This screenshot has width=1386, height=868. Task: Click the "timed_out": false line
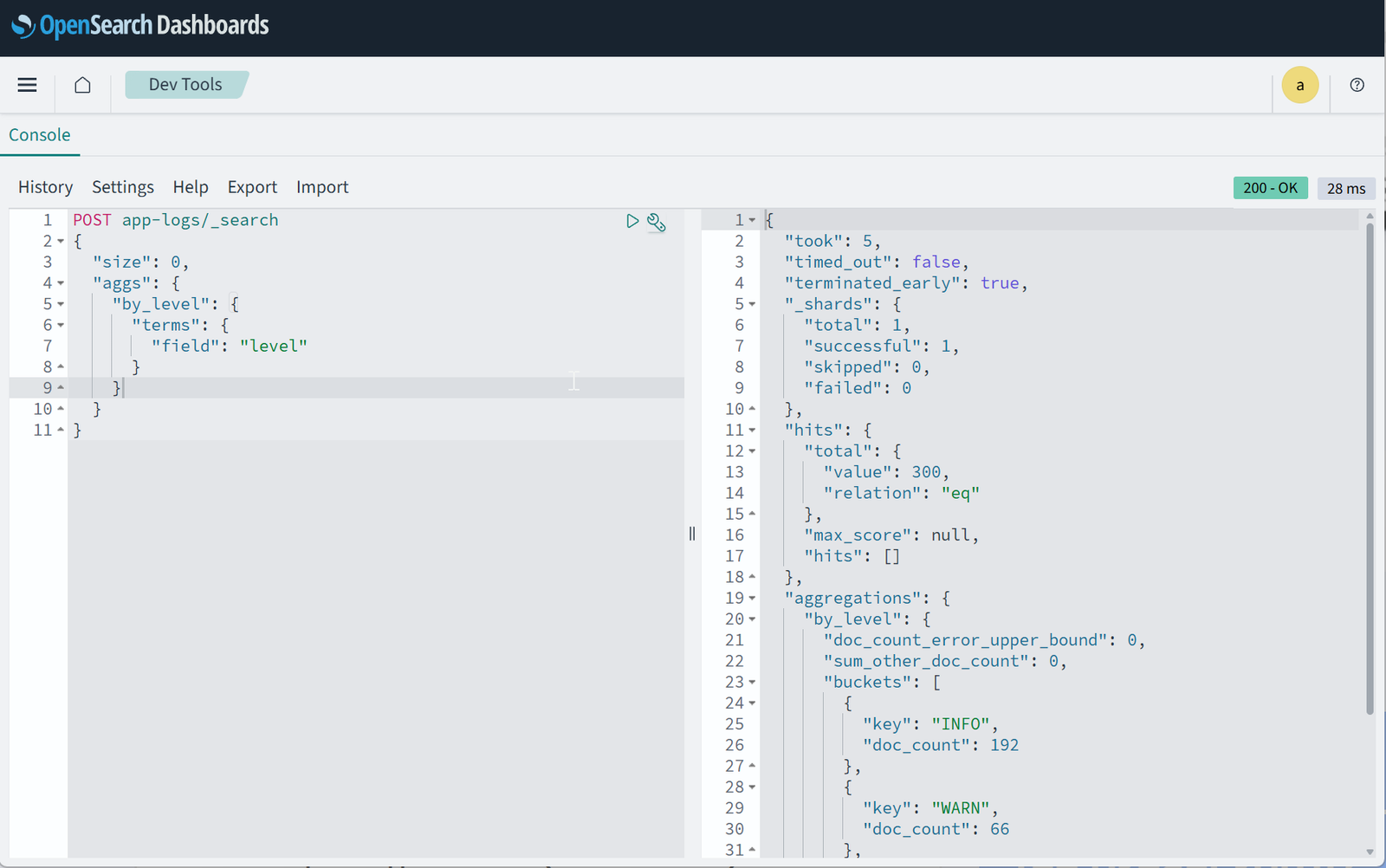coord(877,262)
